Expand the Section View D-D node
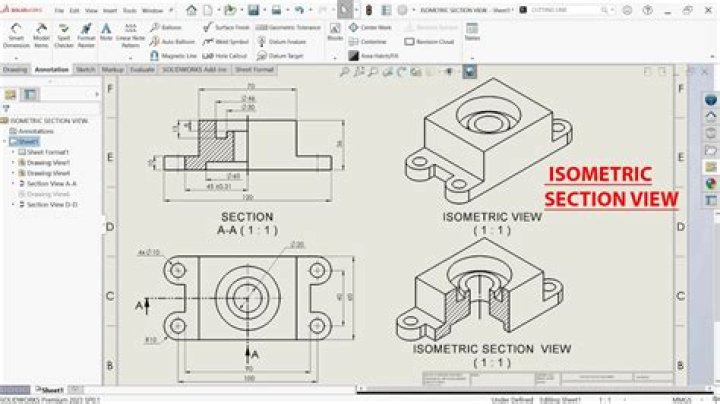The width and height of the screenshot is (720, 404). coord(13,205)
